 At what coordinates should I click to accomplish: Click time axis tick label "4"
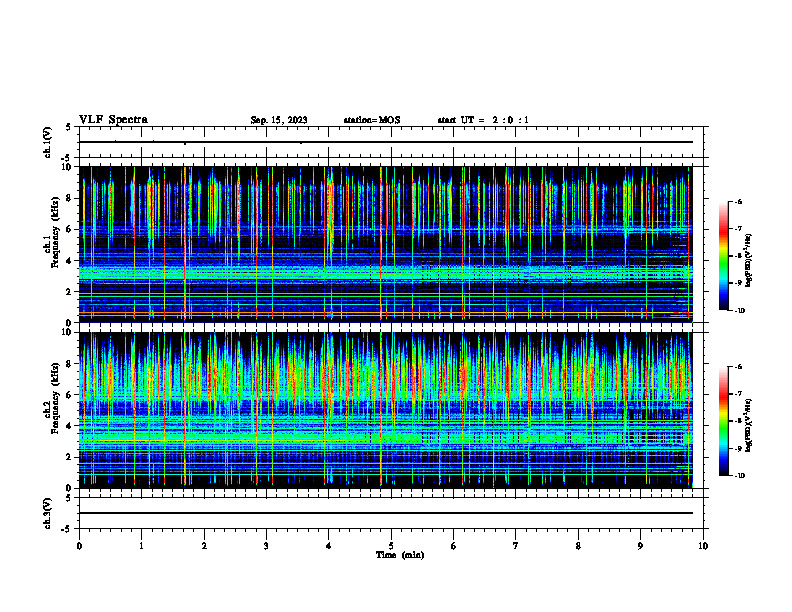[x=329, y=546]
